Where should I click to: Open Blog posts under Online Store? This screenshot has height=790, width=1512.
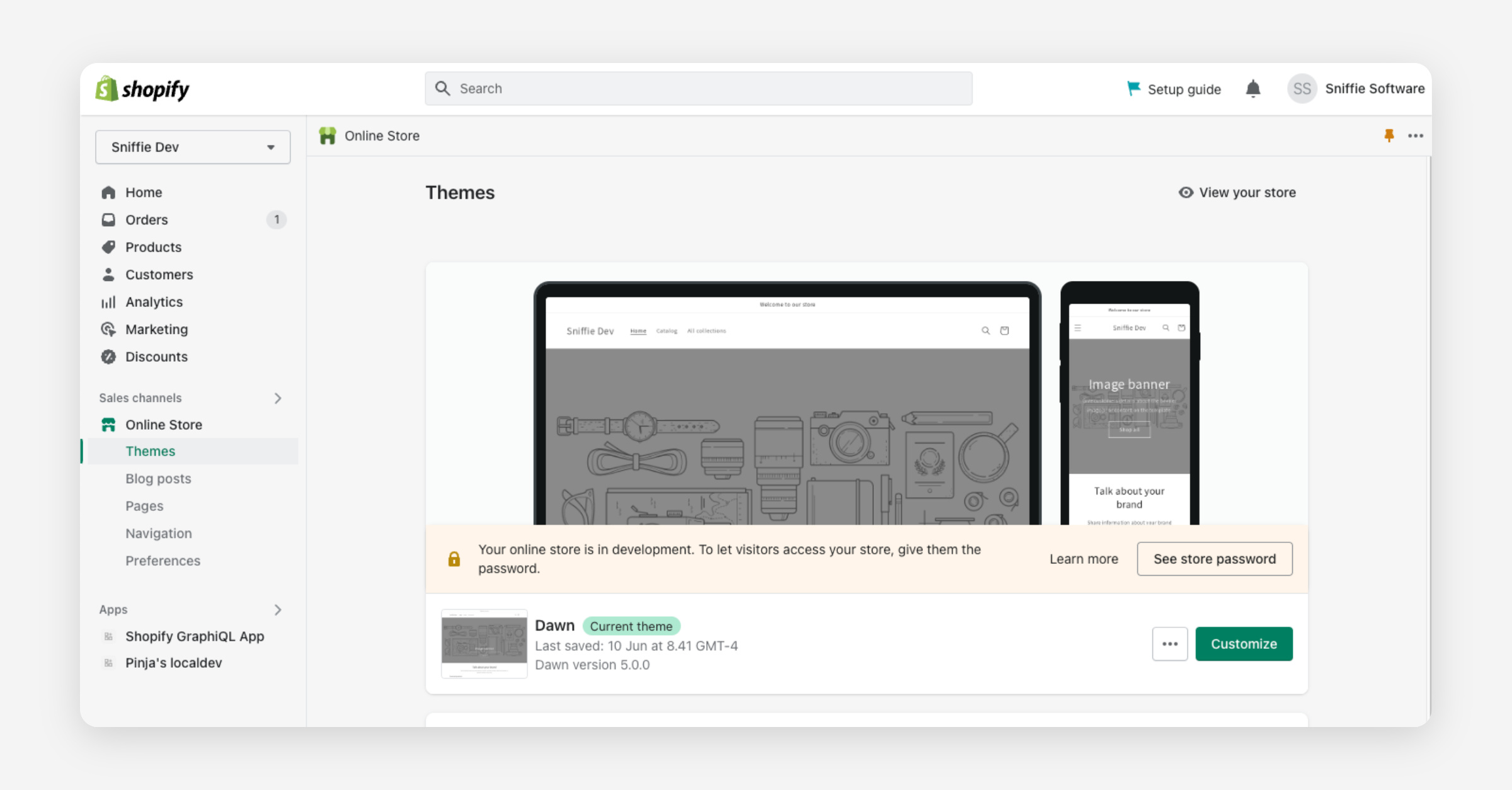pyautogui.click(x=158, y=478)
